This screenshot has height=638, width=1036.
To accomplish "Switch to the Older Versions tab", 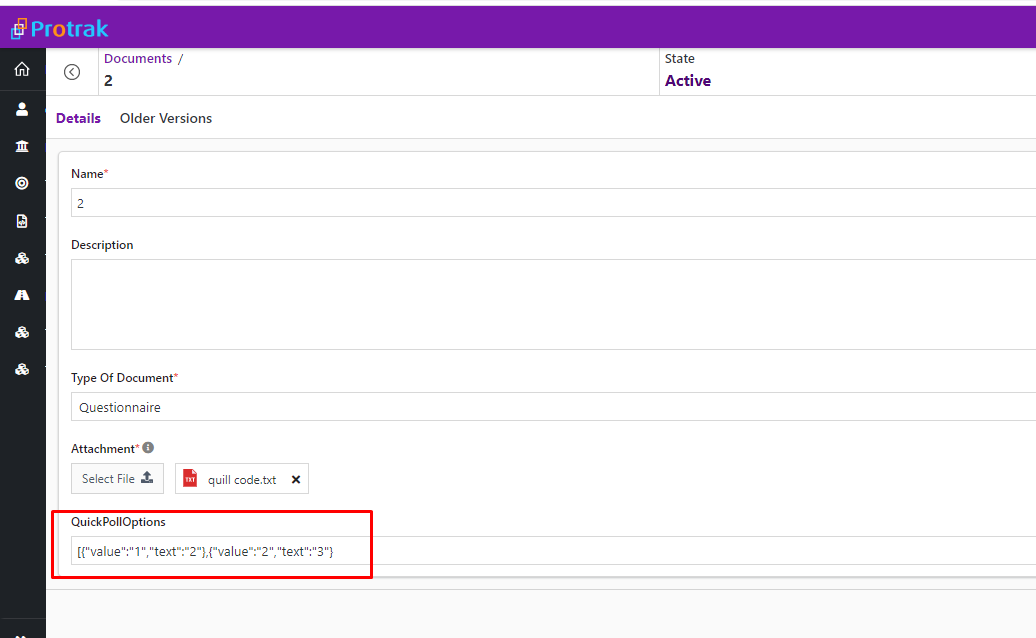I will point(166,118).
